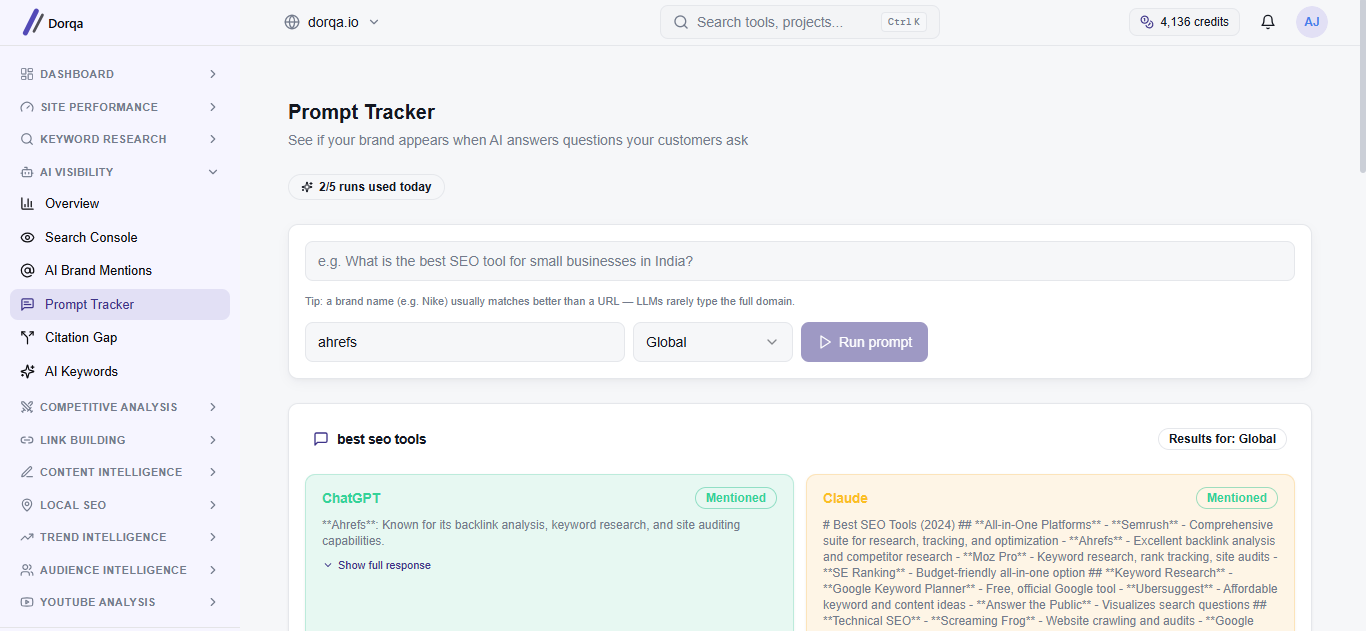The width and height of the screenshot is (1366, 631).
Task: Expand the Site Performance section chevron
Action: pos(213,107)
